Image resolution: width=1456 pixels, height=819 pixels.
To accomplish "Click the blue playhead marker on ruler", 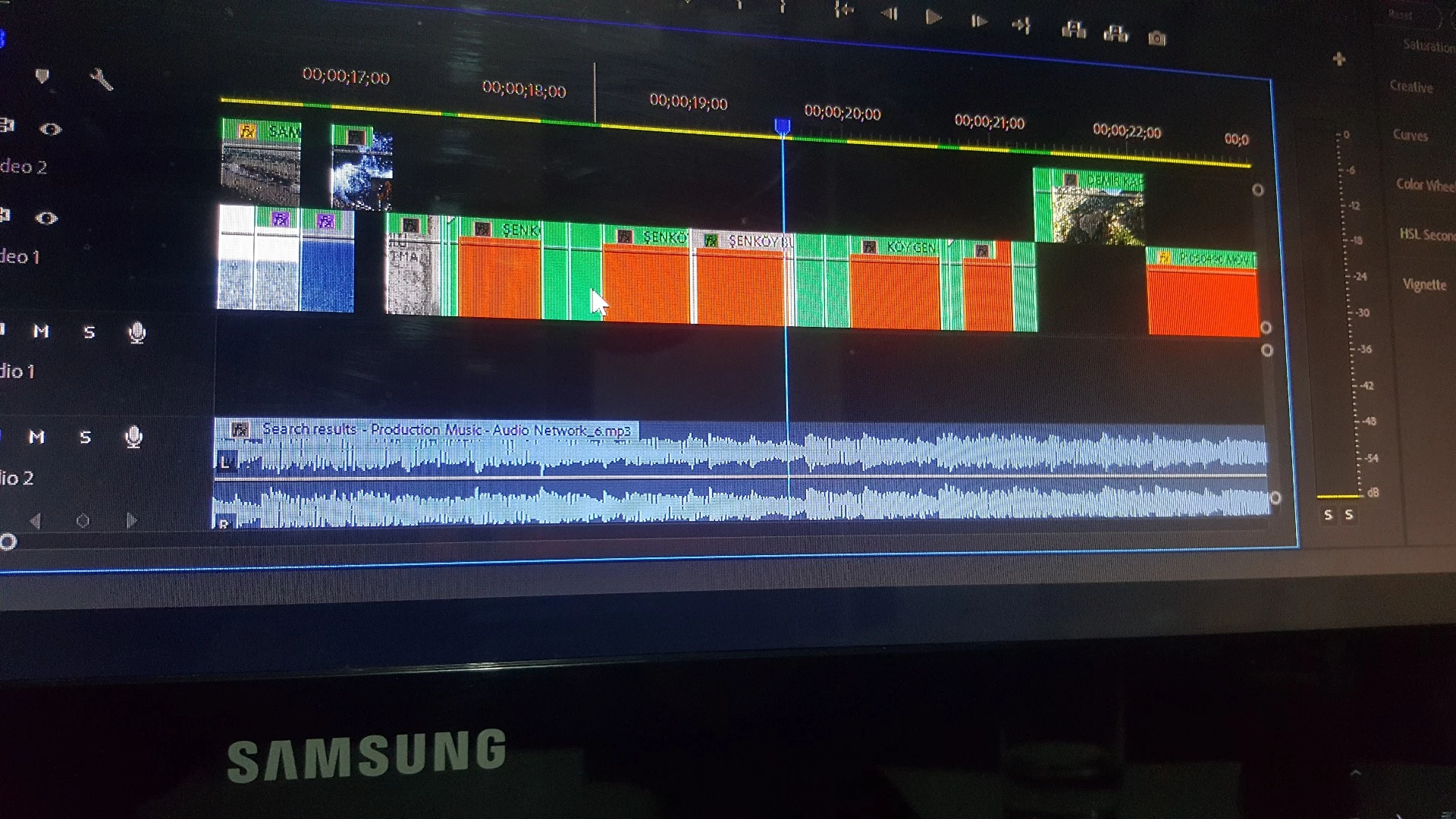I will tap(783, 127).
